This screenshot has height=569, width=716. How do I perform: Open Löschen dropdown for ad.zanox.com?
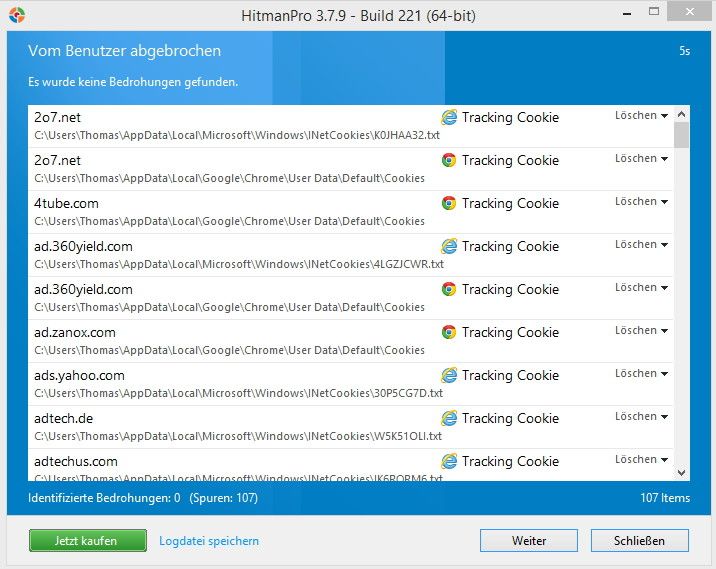pos(641,330)
